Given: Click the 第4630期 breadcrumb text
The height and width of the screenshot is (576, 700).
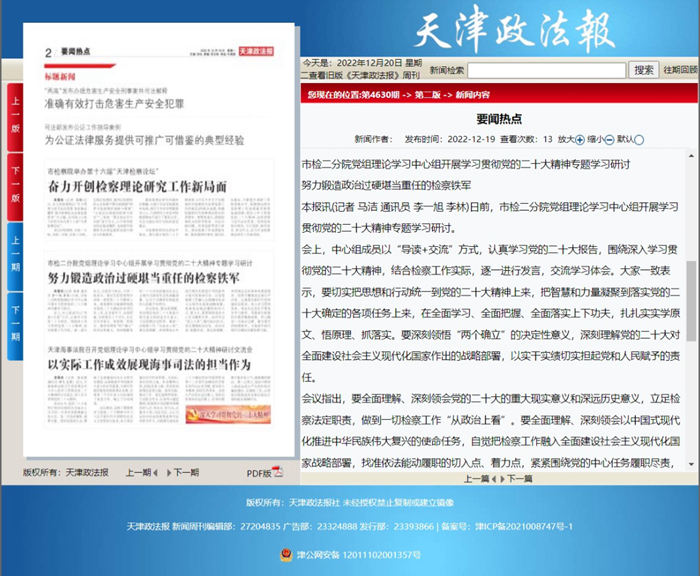Looking at the screenshot, I should [382, 95].
